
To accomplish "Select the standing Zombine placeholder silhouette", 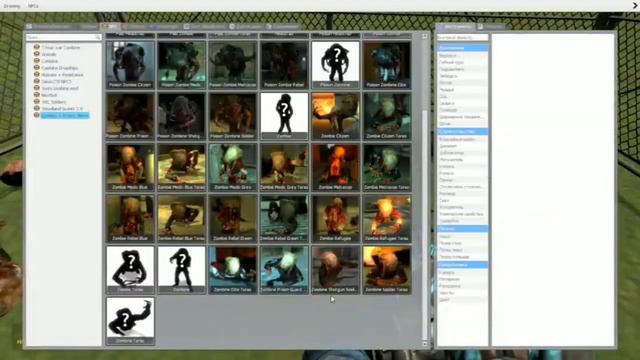I will [x=182, y=270].
